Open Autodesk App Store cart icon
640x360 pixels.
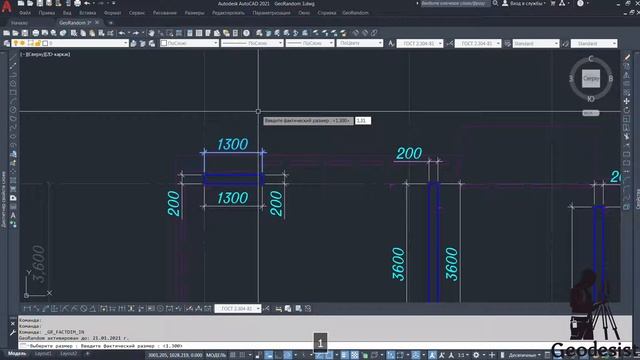click(553, 3)
